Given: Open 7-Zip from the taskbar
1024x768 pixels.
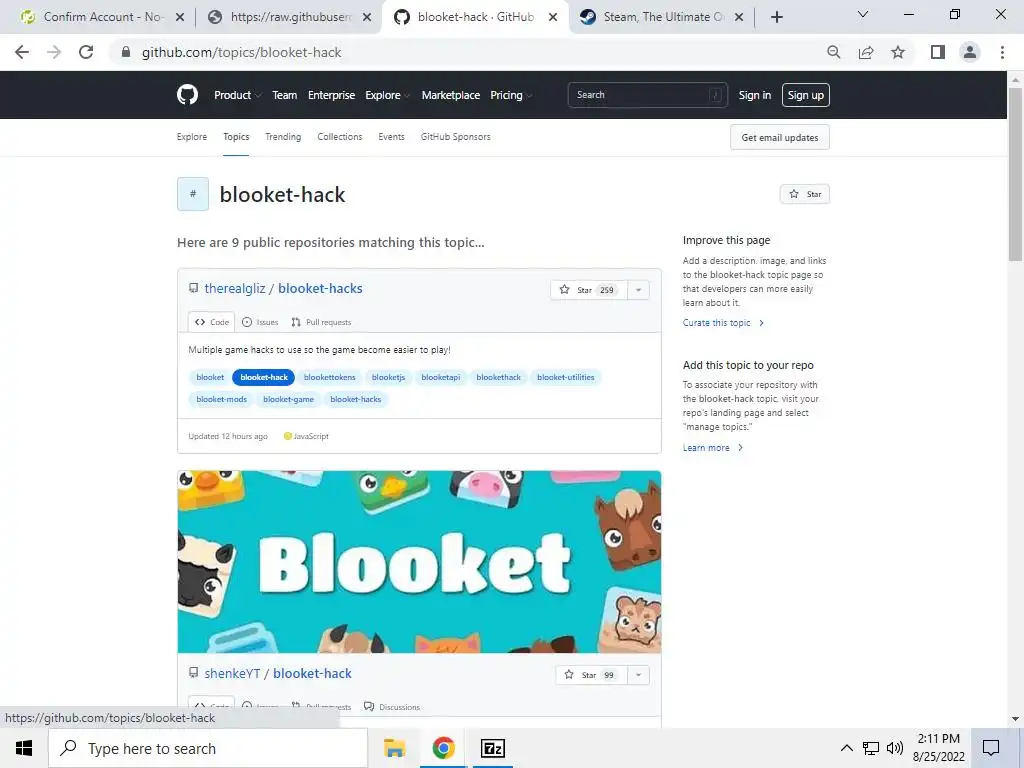Looking at the screenshot, I should (x=492, y=748).
